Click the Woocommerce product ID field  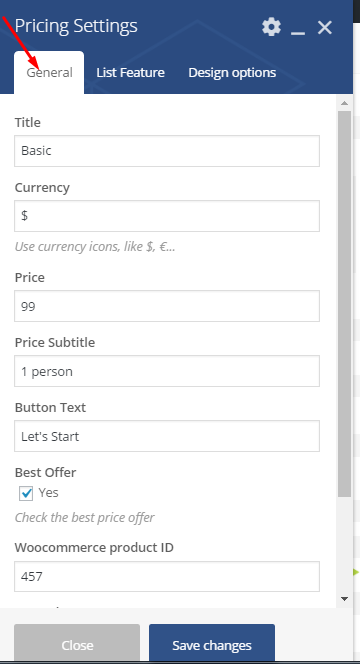(167, 576)
